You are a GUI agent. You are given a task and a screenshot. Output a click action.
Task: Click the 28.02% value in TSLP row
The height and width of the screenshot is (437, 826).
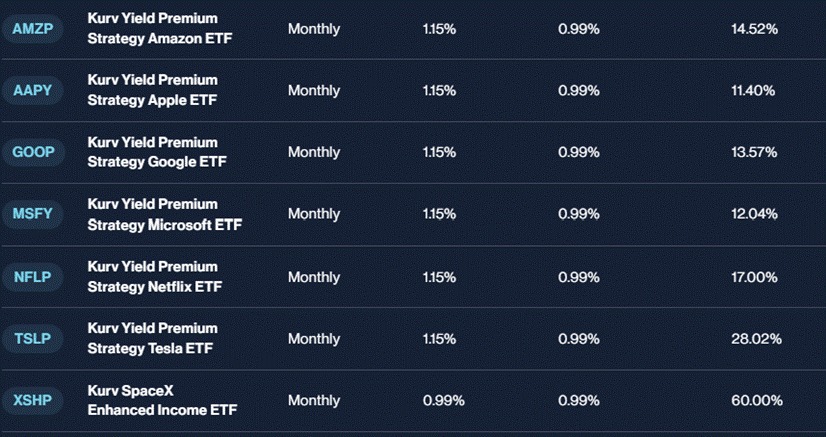point(756,339)
